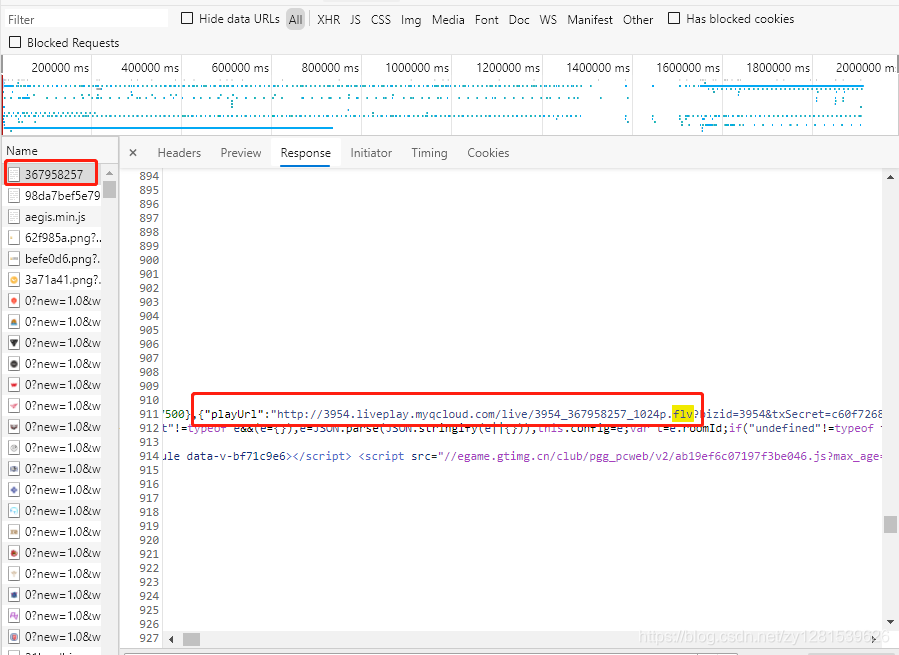Click the response horizontal scrollbar thumb

[191, 639]
